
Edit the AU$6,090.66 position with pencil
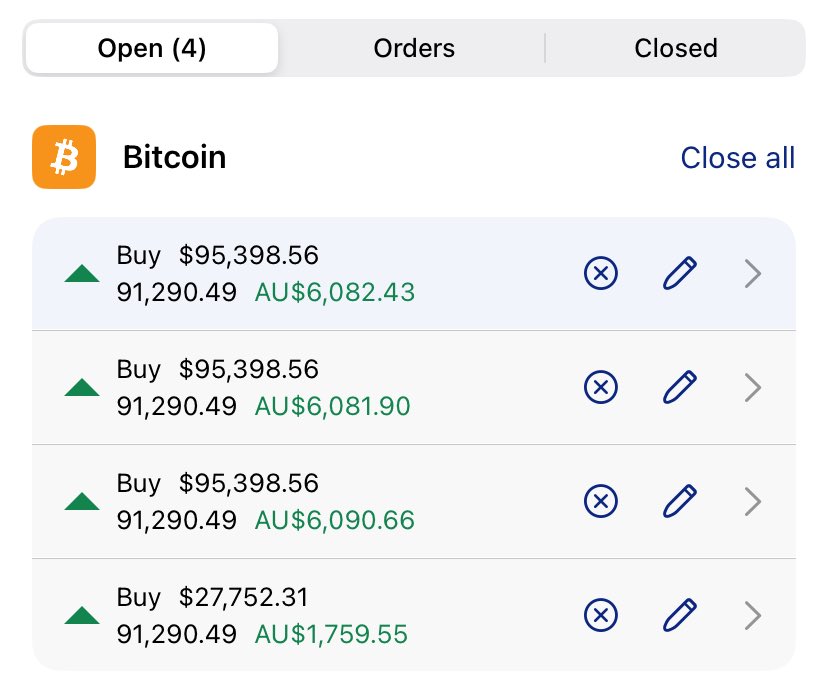pyautogui.click(x=679, y=501)
